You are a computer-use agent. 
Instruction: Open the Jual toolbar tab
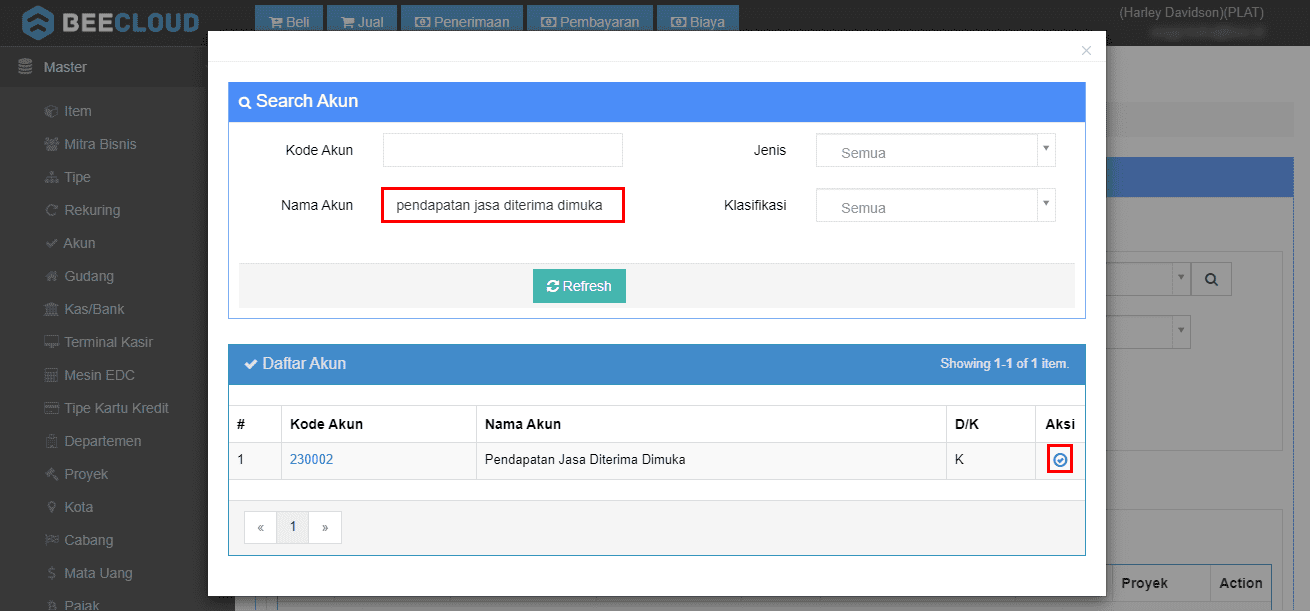[362, 21]
